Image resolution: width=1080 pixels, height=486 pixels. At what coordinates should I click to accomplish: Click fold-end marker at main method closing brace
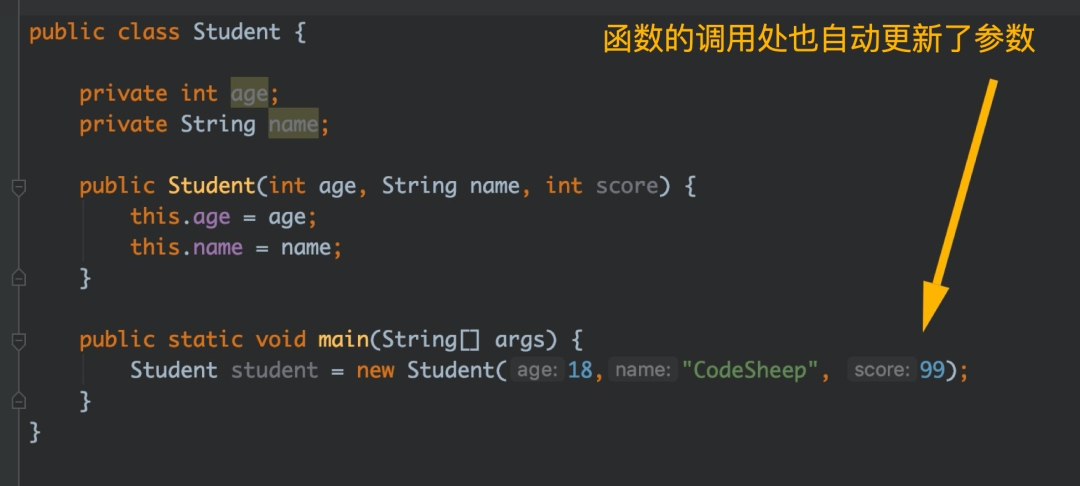(19, 400)
